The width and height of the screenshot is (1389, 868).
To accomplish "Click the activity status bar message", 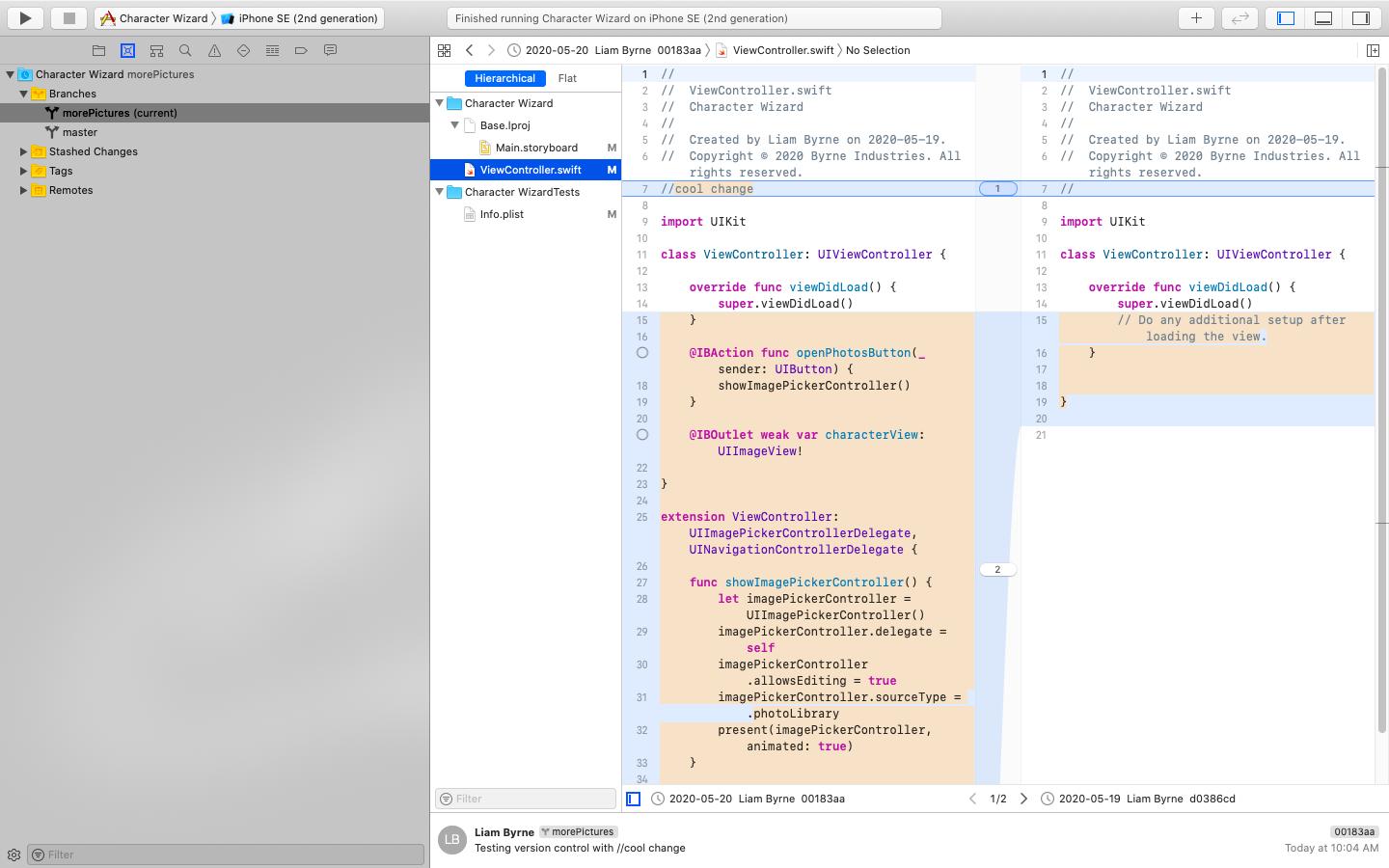I will pyautogui.click(x=694, y=18).
